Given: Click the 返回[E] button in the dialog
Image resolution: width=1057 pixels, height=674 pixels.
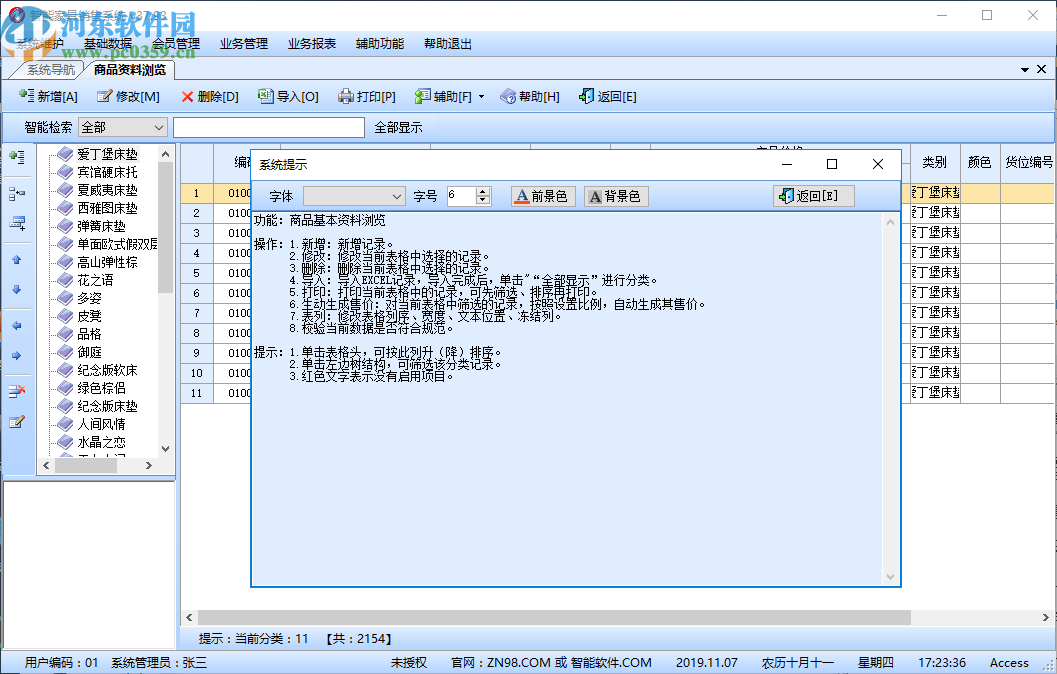Looking at the screenshot, I should 813,196.
